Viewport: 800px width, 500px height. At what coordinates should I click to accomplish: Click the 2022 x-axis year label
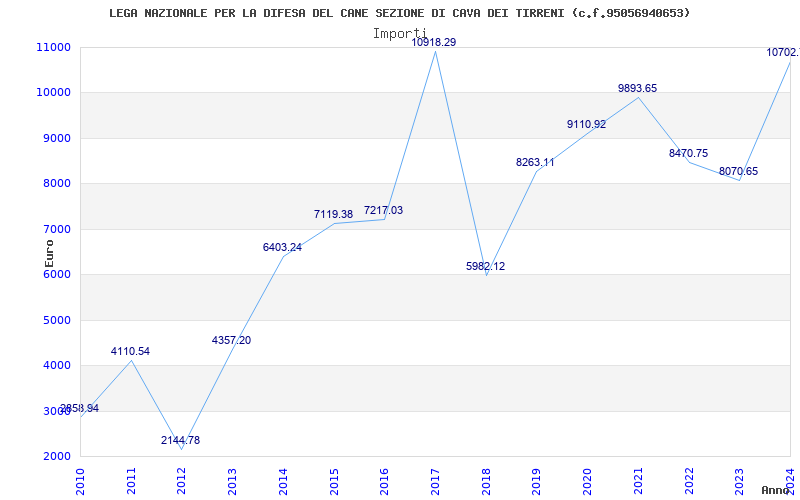(x=689, y=481)
